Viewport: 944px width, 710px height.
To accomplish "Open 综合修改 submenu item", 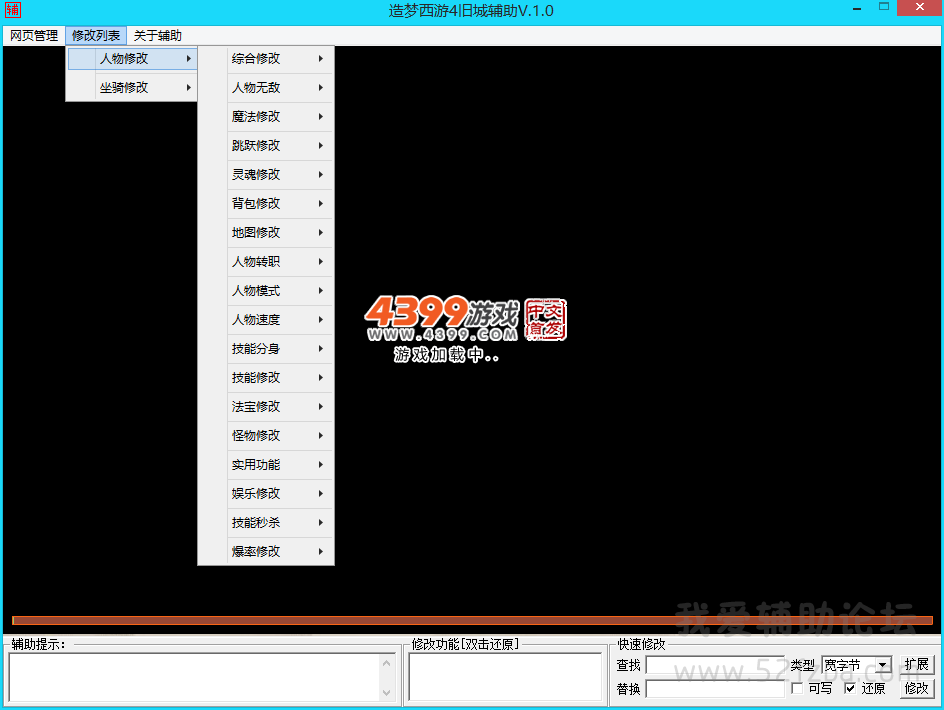I will [266, 58].
